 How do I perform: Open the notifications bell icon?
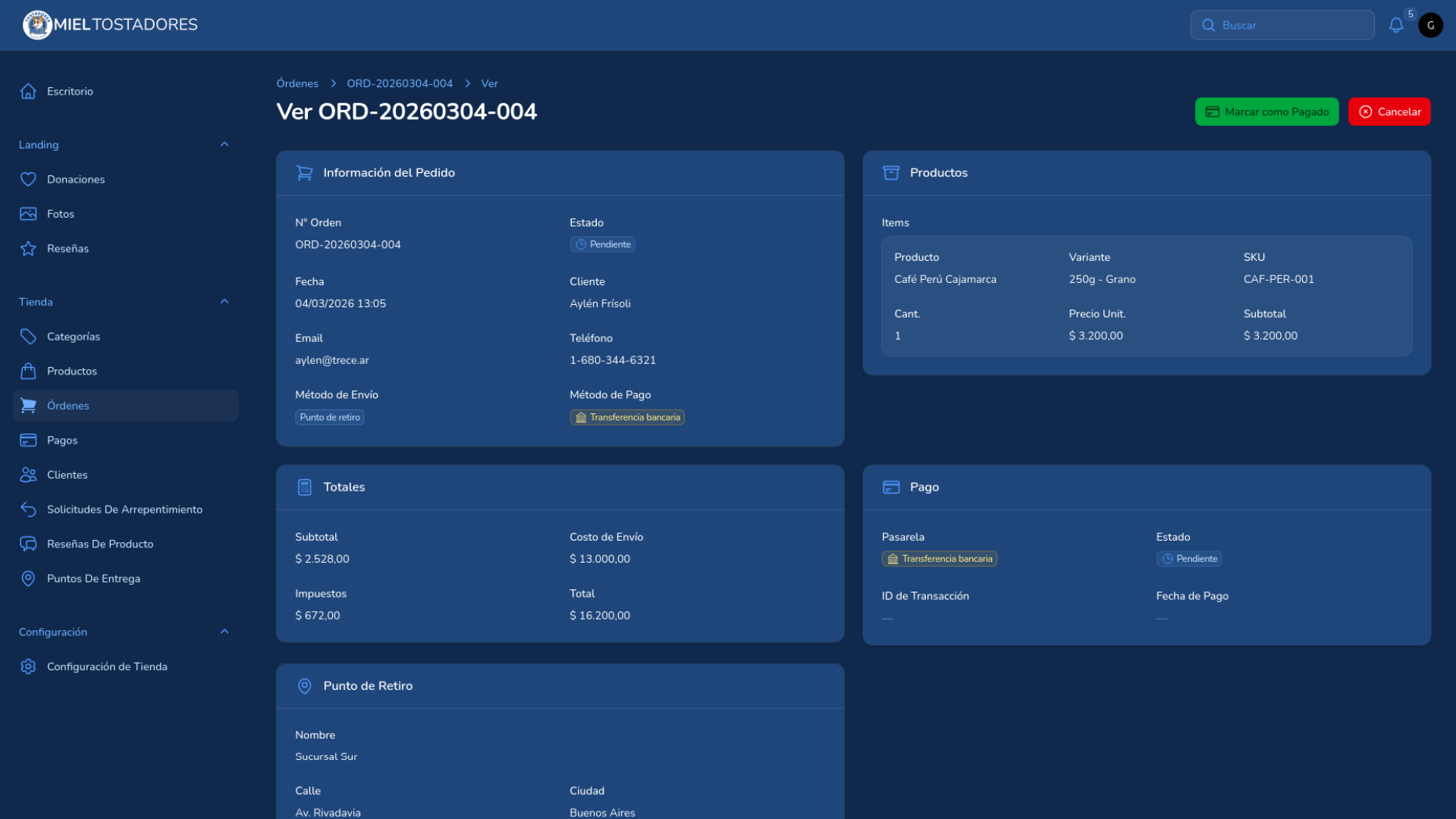coord(1396,25)
